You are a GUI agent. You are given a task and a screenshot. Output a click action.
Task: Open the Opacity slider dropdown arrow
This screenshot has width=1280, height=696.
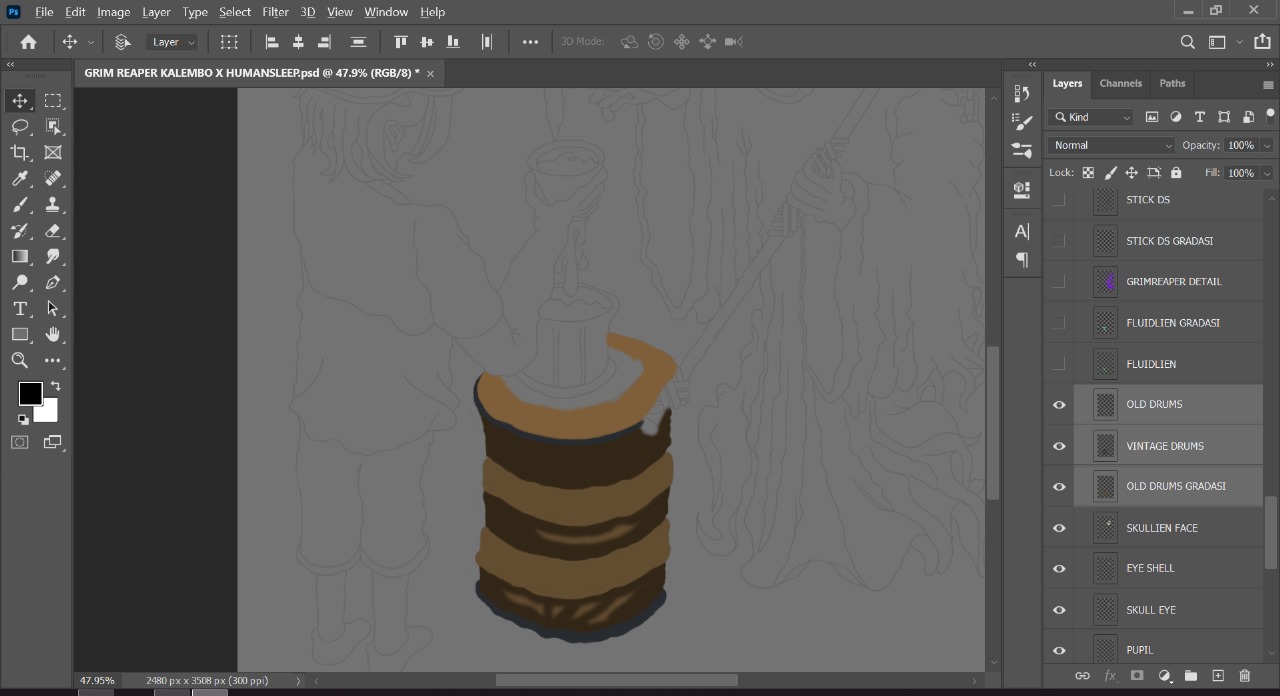coord(1267,145)
